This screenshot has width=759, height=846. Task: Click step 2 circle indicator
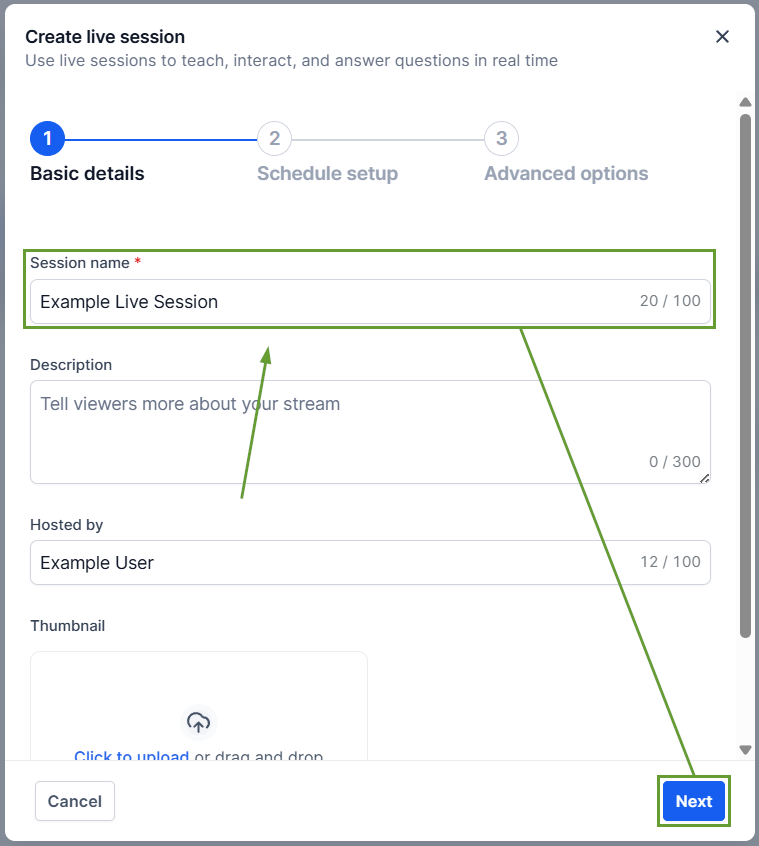pos(274,139)
